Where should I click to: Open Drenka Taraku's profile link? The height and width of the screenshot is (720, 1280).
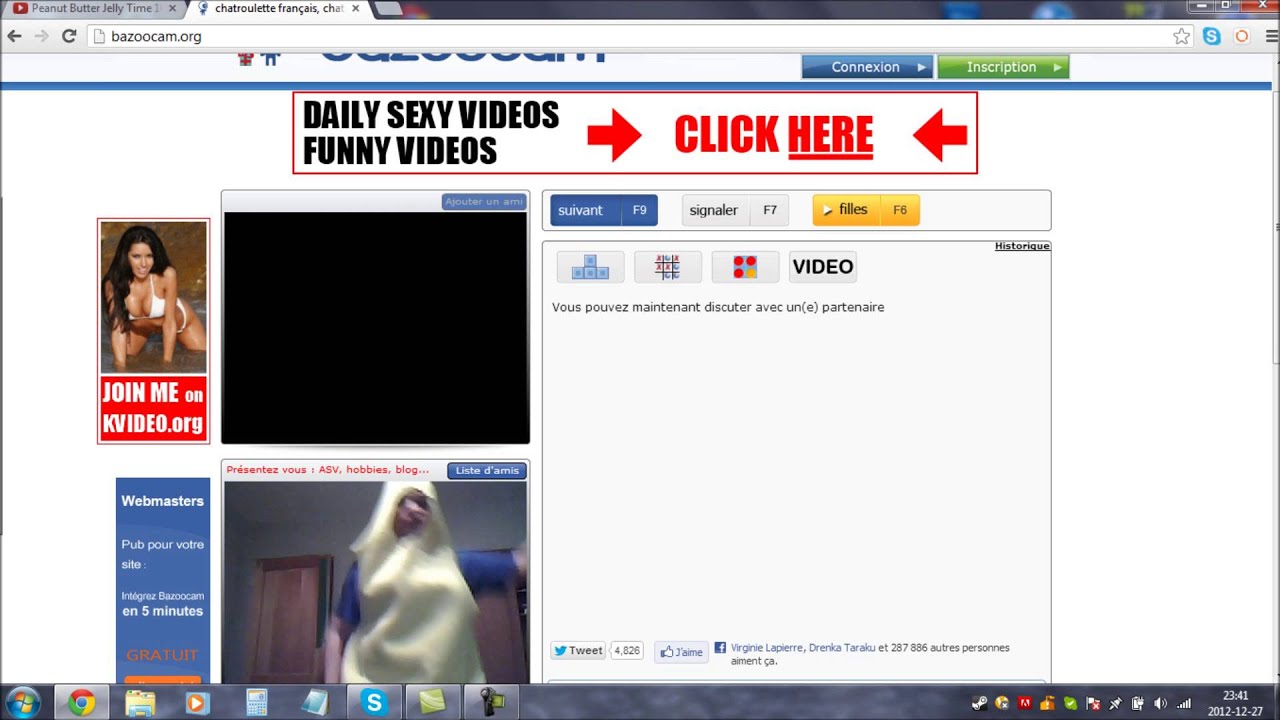tap(842, 648)
